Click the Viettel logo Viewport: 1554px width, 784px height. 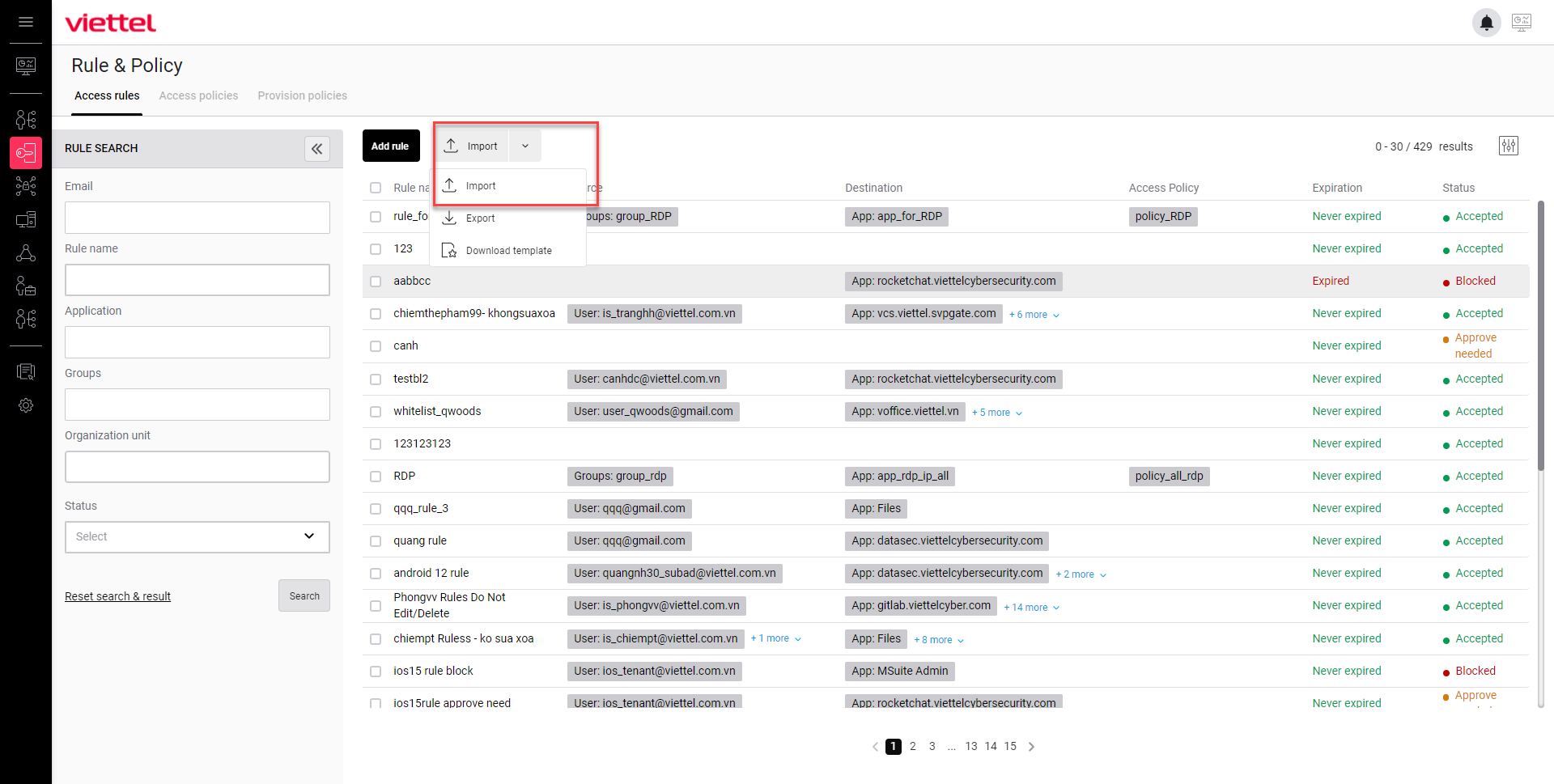point(111,23)
